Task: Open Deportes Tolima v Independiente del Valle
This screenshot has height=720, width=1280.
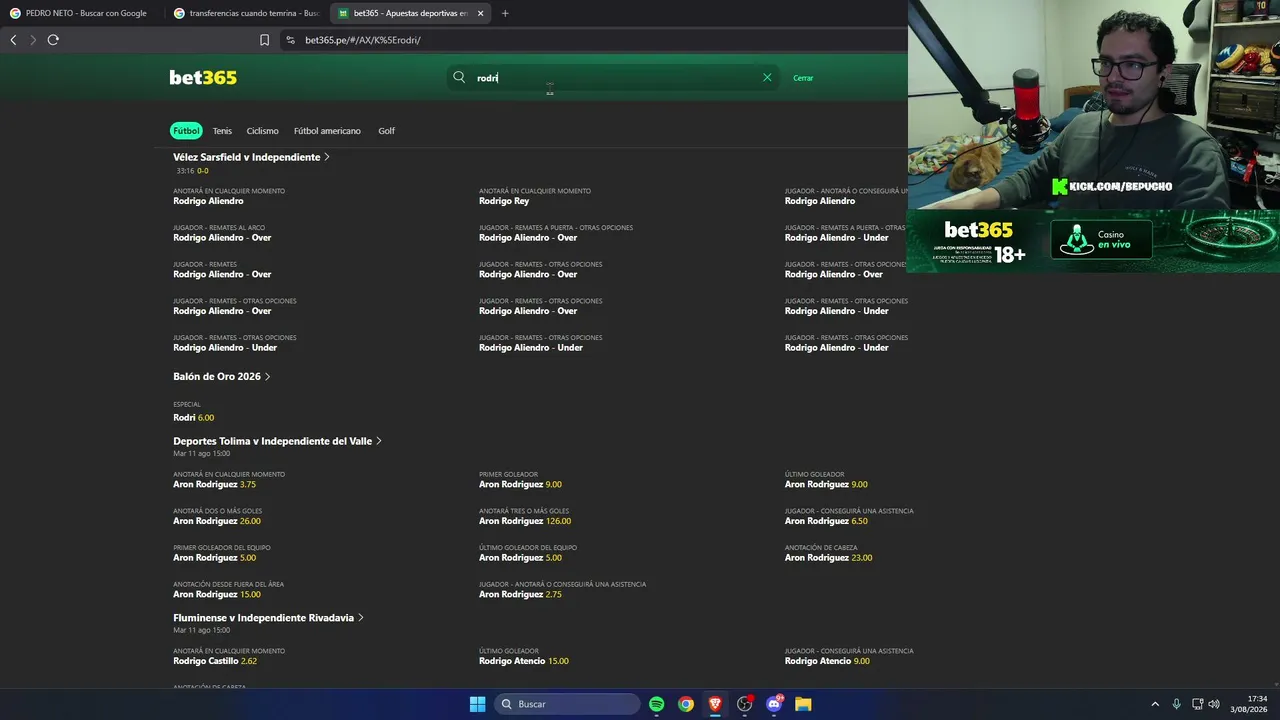Action: click(277, 441)
